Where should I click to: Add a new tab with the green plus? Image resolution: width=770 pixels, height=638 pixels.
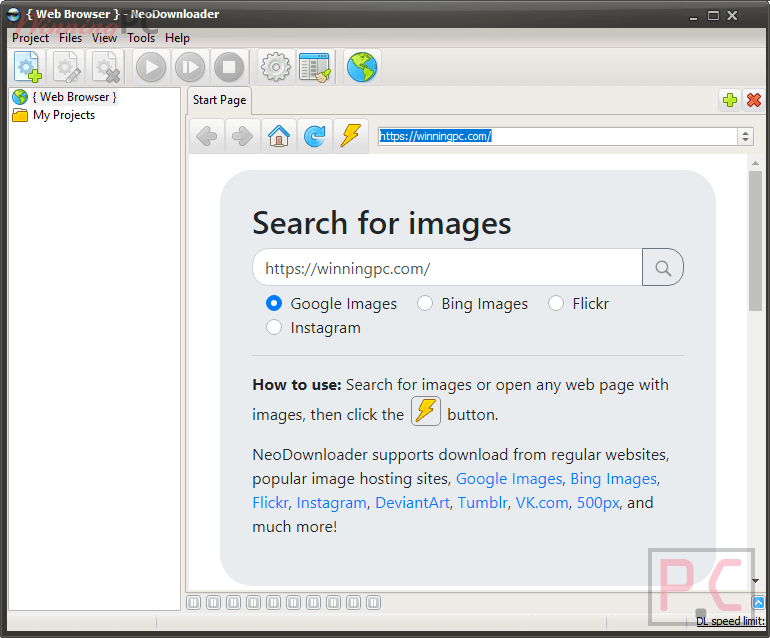click(x=730, y=100)
